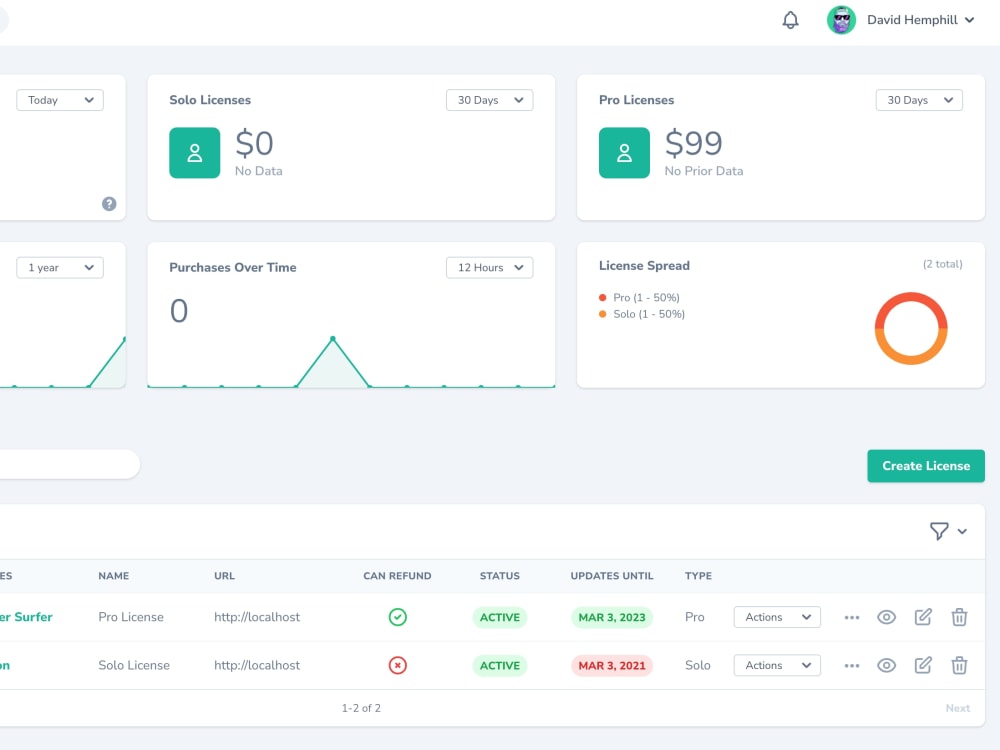The image size is (1000, 750).
Task: Click the green refund check for Pro License
Action: pos(397,617)
